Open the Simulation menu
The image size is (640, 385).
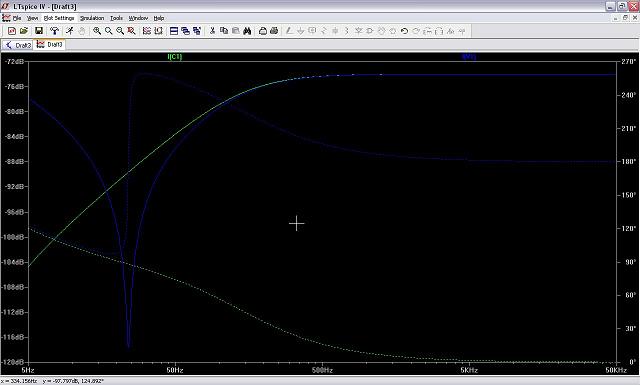[x=92, y=18]
